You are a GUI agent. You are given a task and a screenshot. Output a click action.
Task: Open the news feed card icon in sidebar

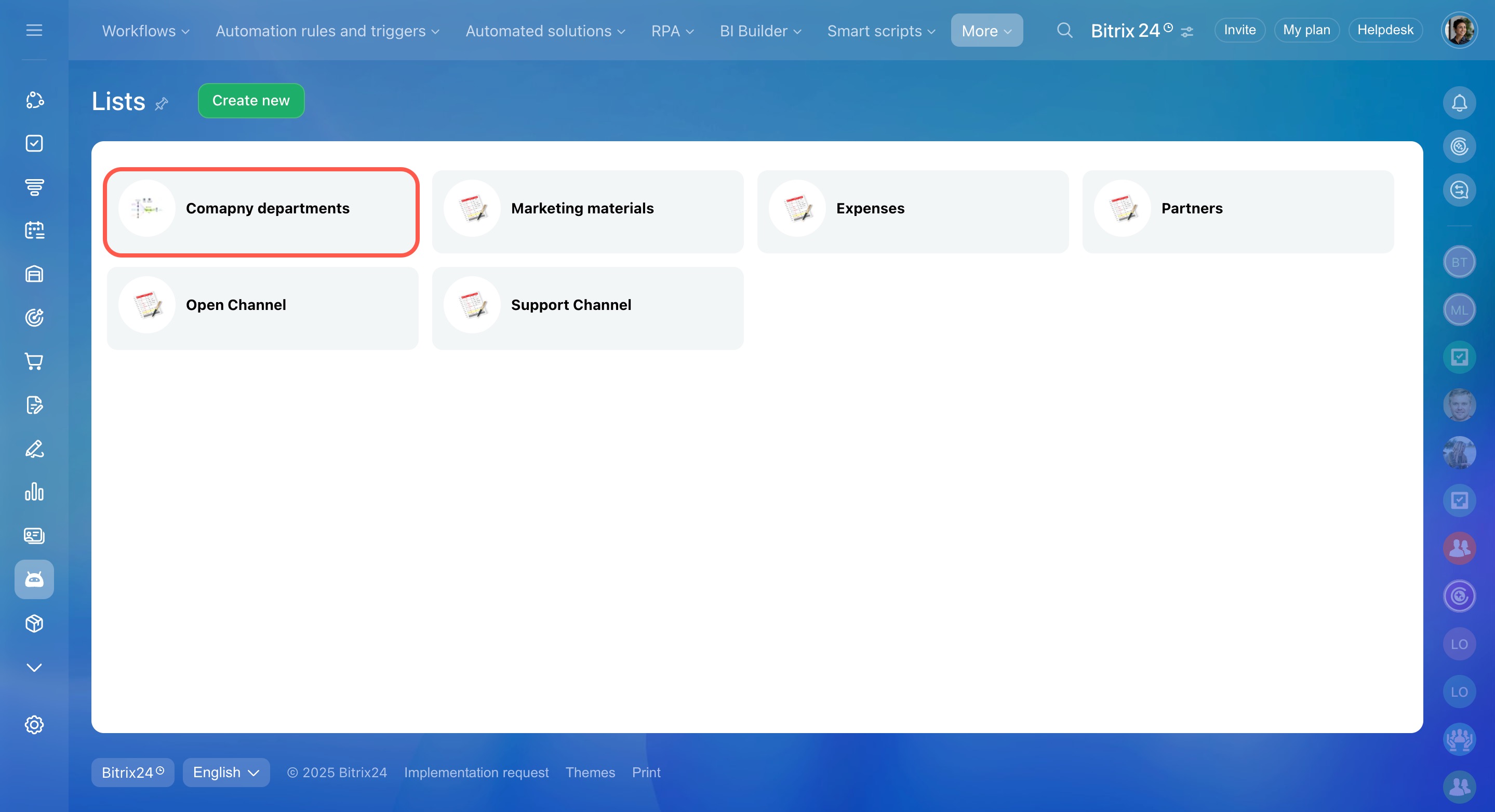click(34, 535)
